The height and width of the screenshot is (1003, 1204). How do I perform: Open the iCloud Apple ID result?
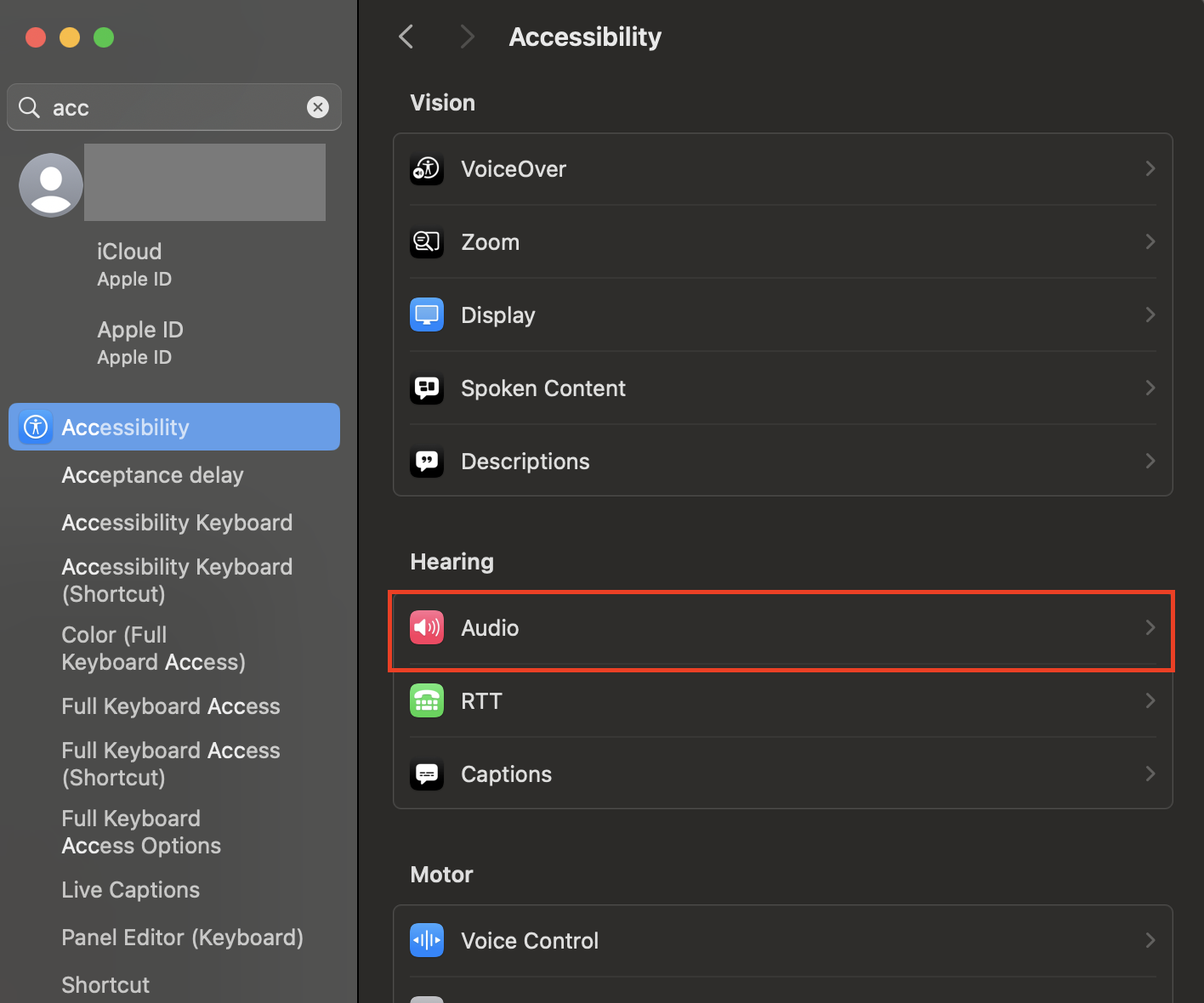pyautogui.click(x=134, y=264)
